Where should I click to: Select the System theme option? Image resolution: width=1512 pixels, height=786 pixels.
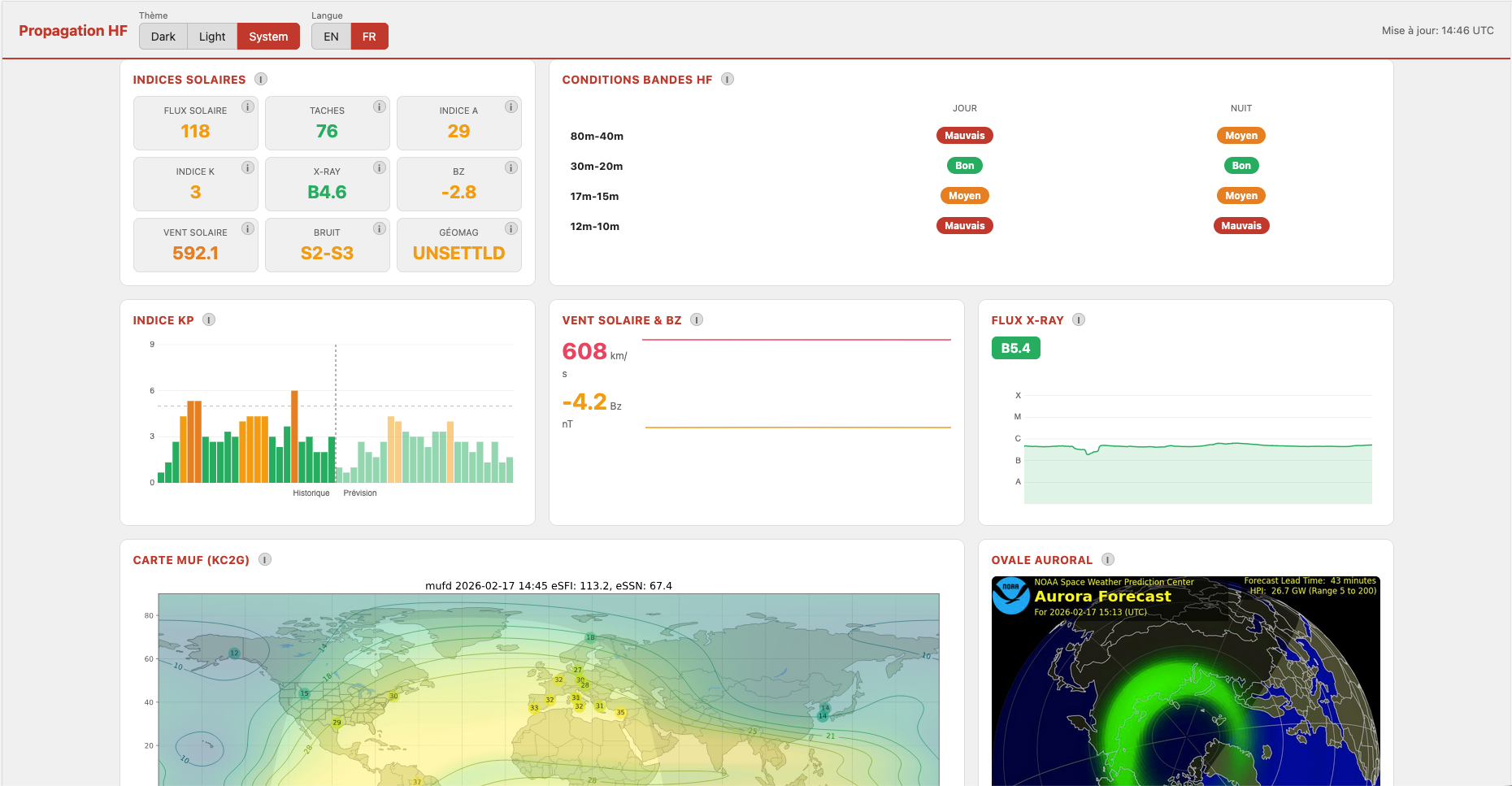click(x=268, y=37)
